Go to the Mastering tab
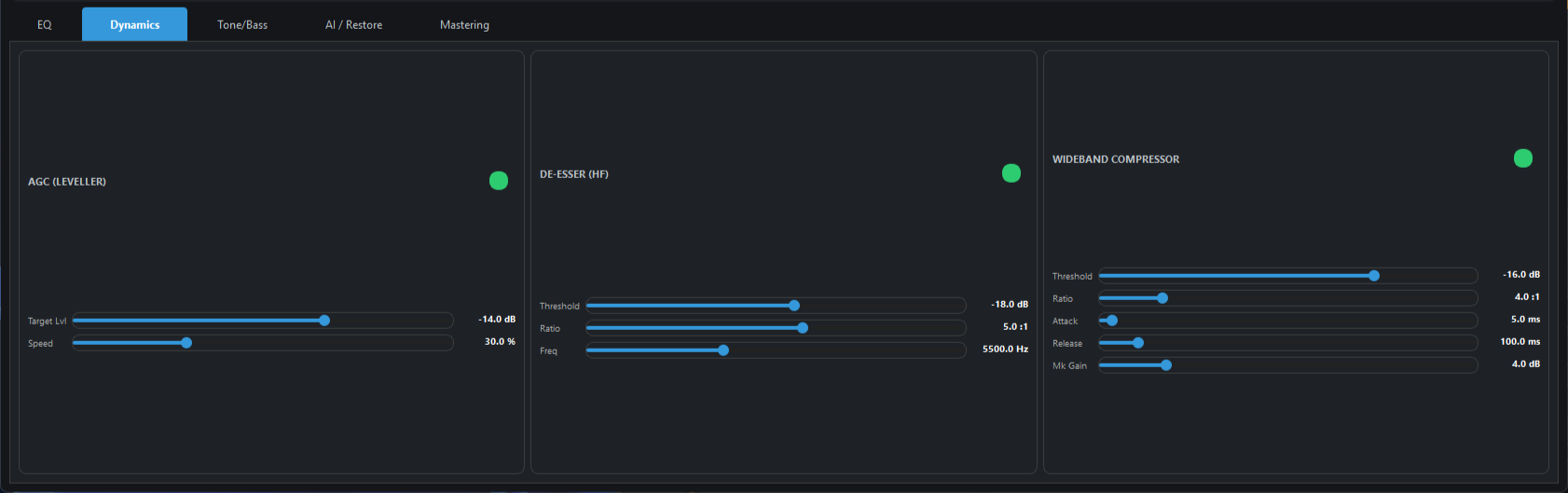 click(464, 24)
